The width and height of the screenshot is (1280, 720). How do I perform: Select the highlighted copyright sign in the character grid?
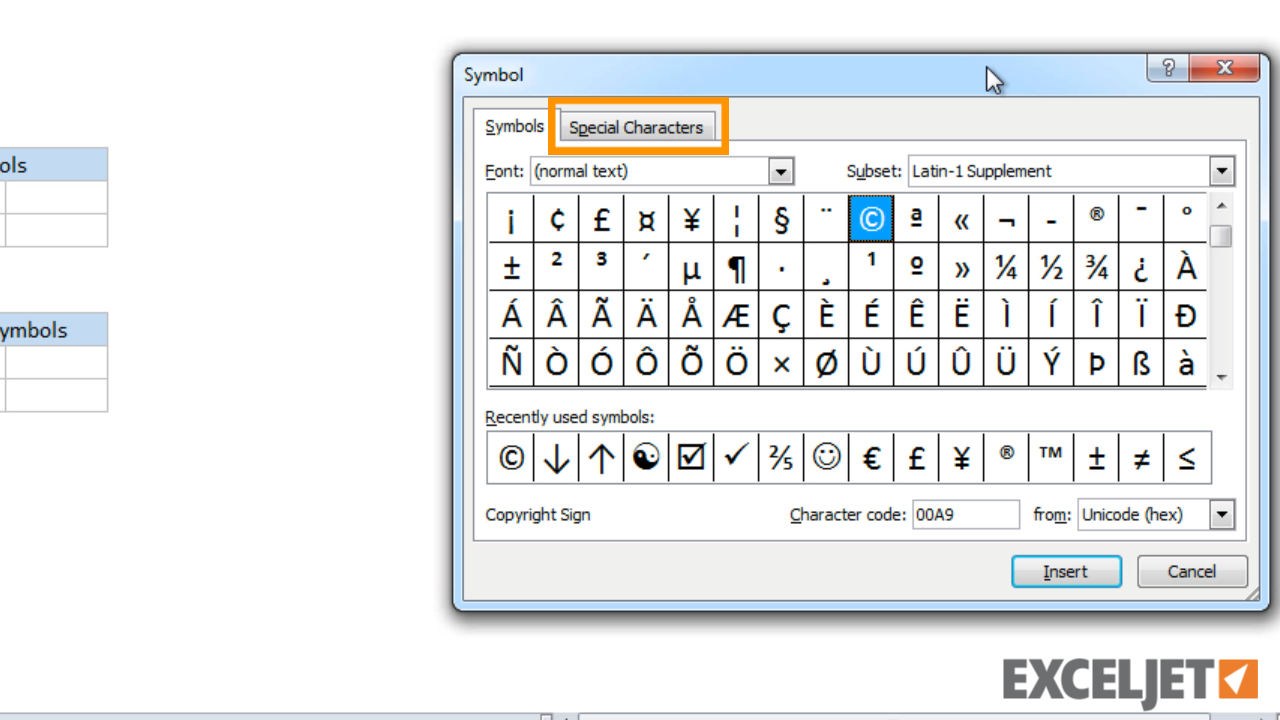(871, 219)
